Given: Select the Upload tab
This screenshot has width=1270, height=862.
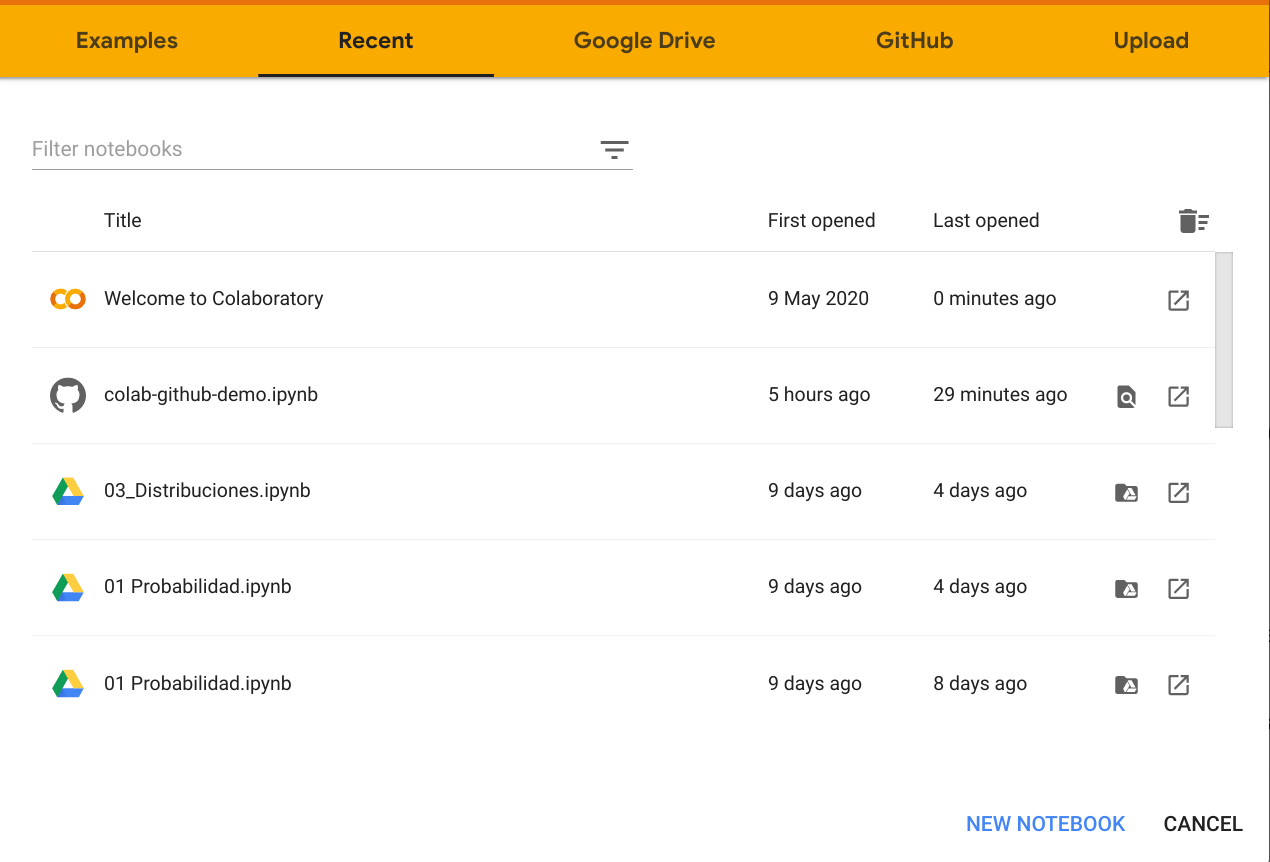Looking at the screenshot, I should [1151, 41].
